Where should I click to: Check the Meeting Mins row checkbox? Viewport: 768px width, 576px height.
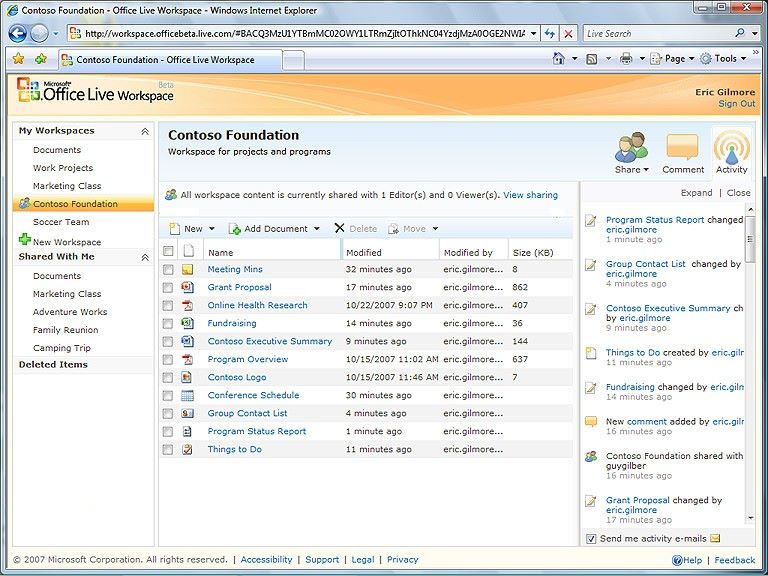(x=168, y=269)
